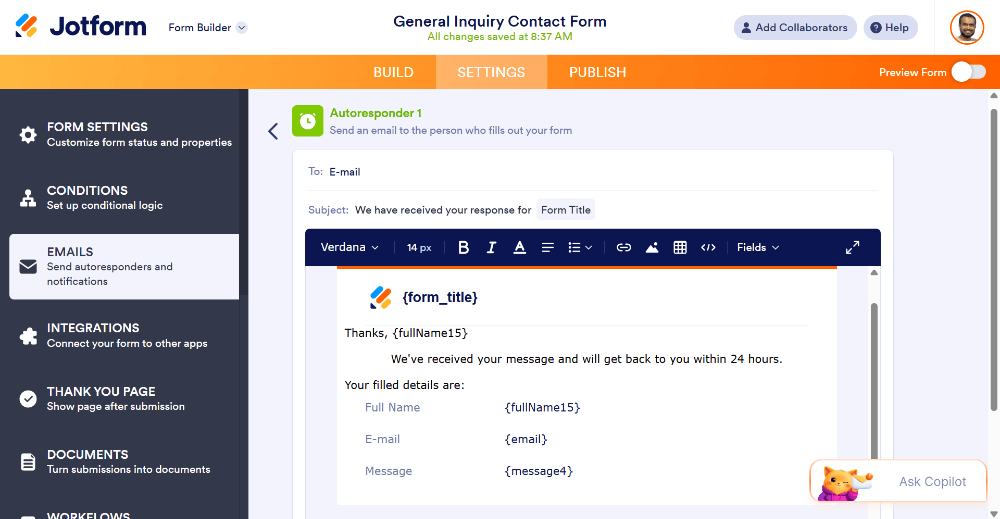
Task: Click the Subject field text
Action: [443, 210]
